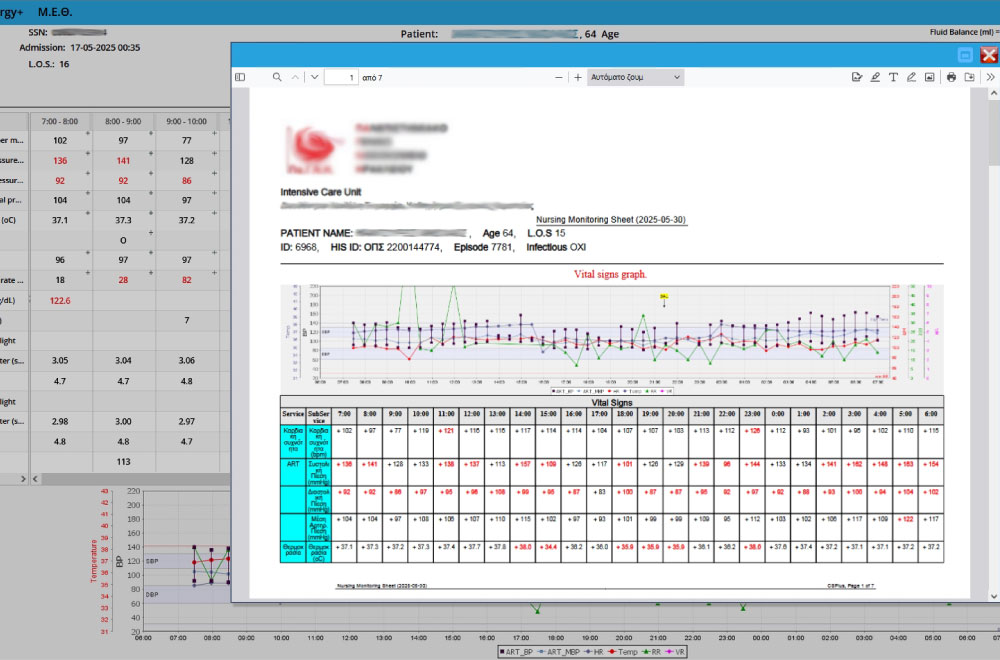The height and width of the screenshot is (660, 1000).
Task: Select the freehand draw pen tool
Action: (911, 77)
